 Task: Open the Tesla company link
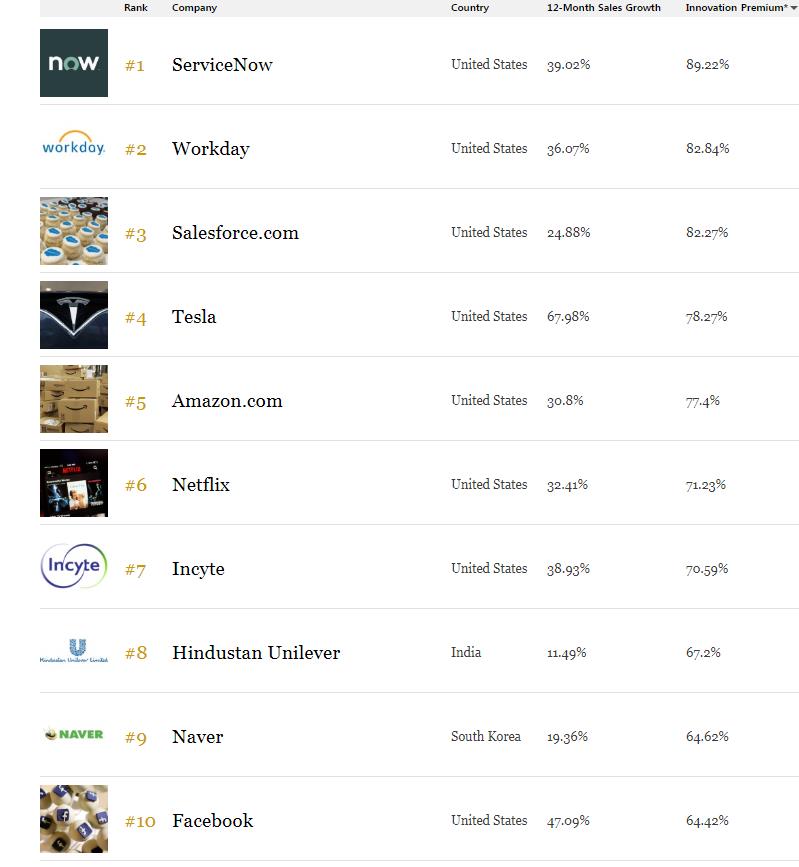[194, 317]
